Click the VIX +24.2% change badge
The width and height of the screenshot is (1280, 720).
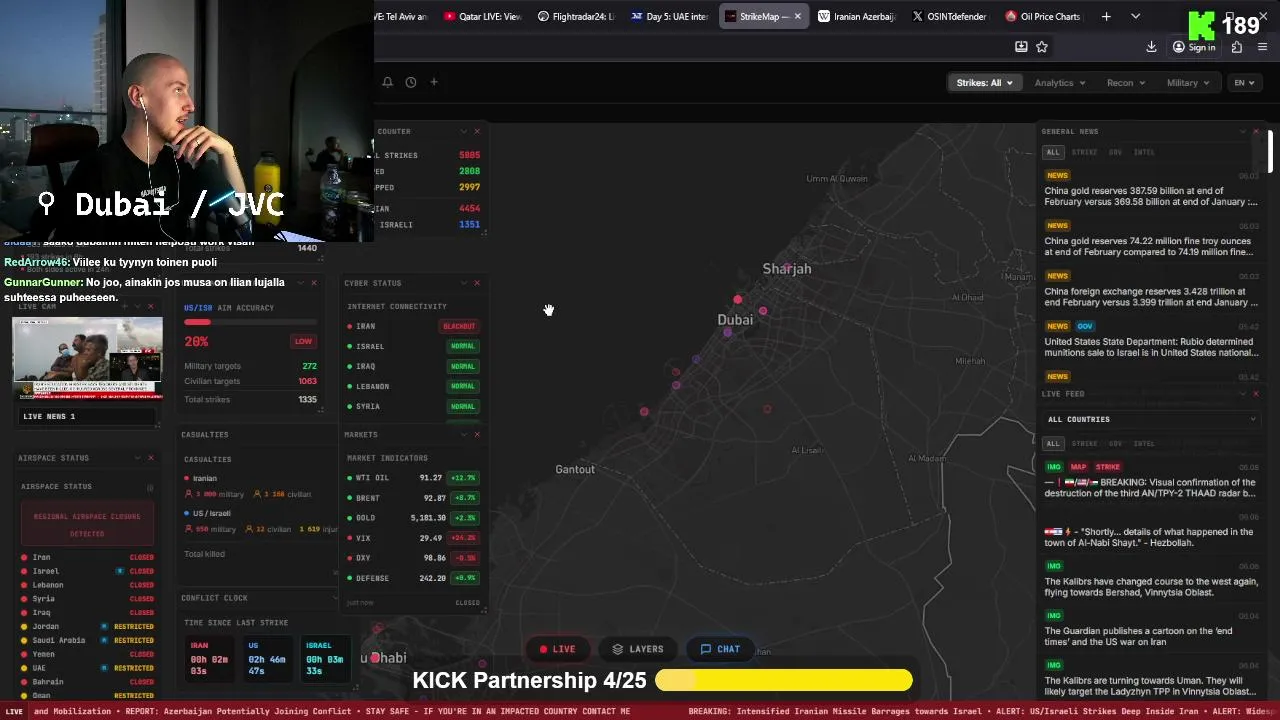click(x=464, y=538)
